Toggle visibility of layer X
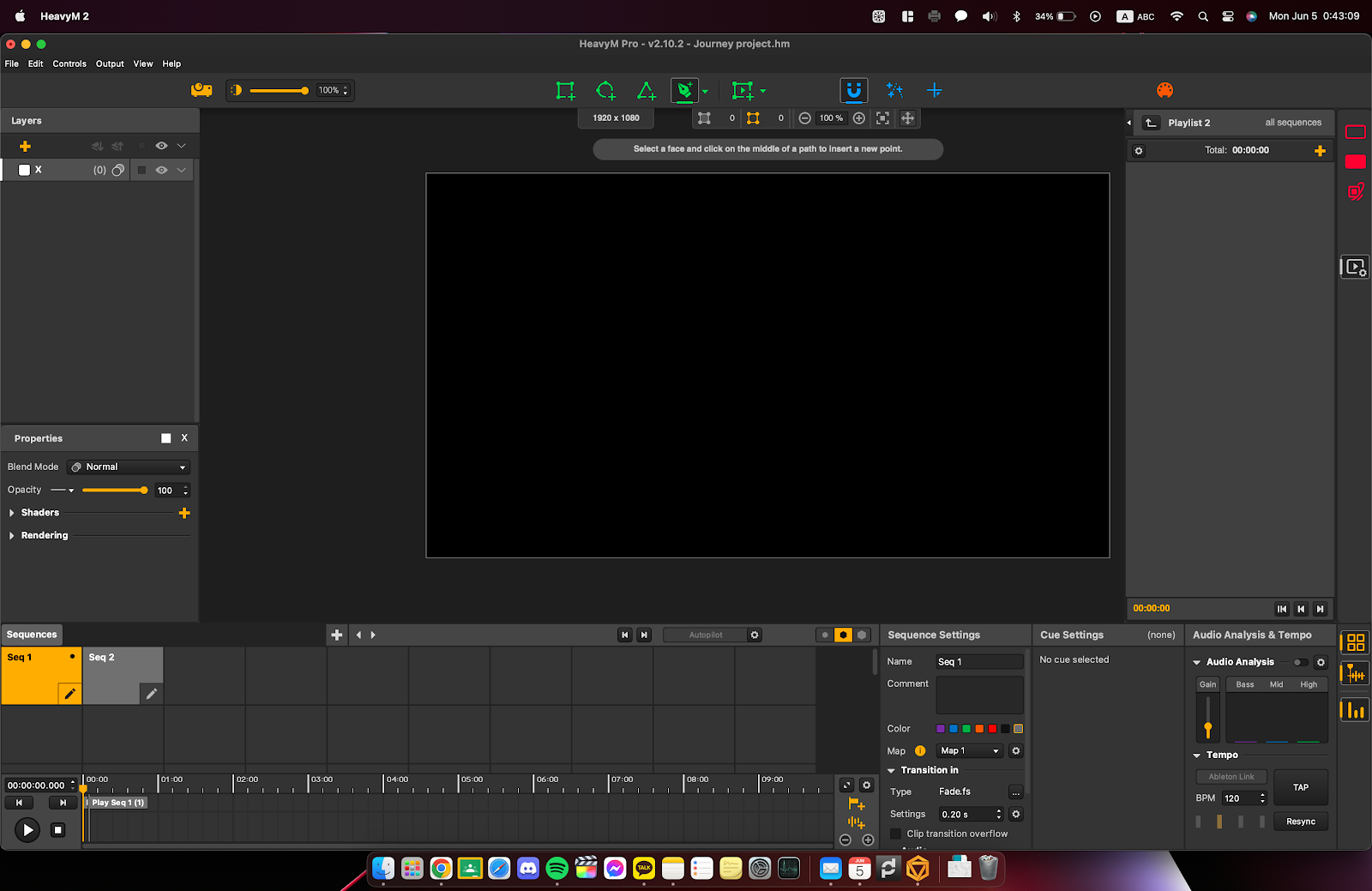This screenshot has height=891, width=1372. [x=161, y=170]
